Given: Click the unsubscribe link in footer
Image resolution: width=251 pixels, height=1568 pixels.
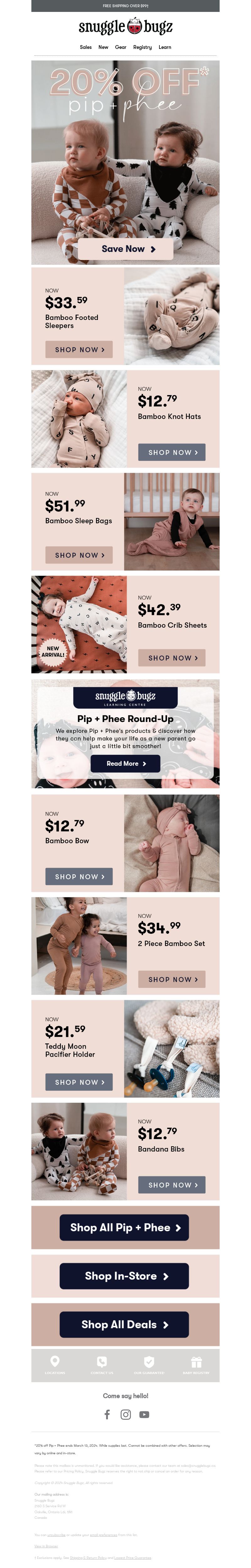Looking at the screenshot, I should click(x=57, y=1534).
